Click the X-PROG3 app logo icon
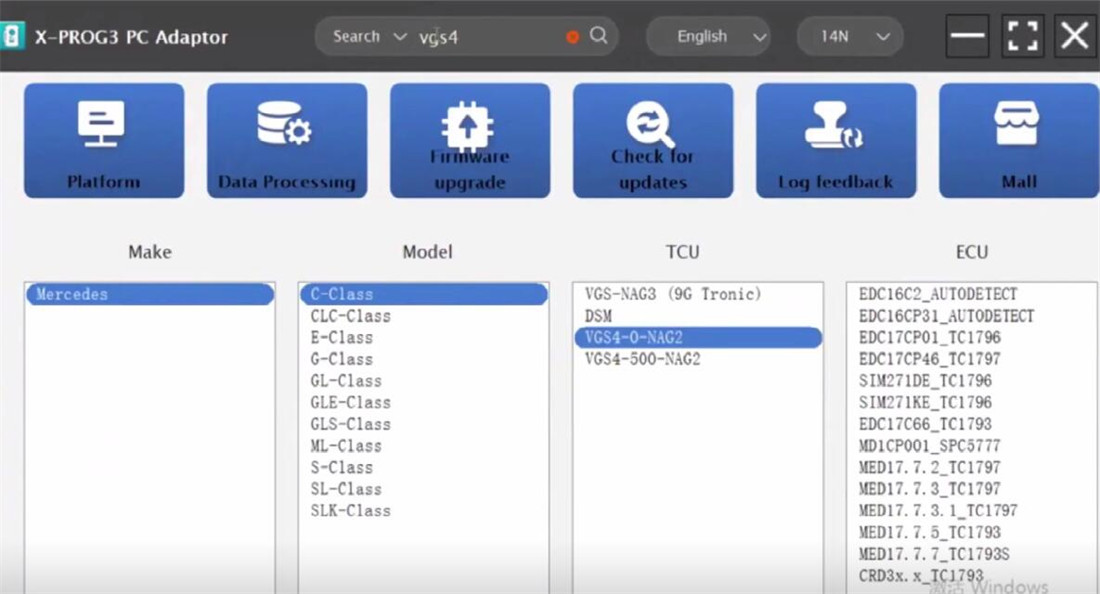The image size is (1100, 594). (x=13, y=37)
